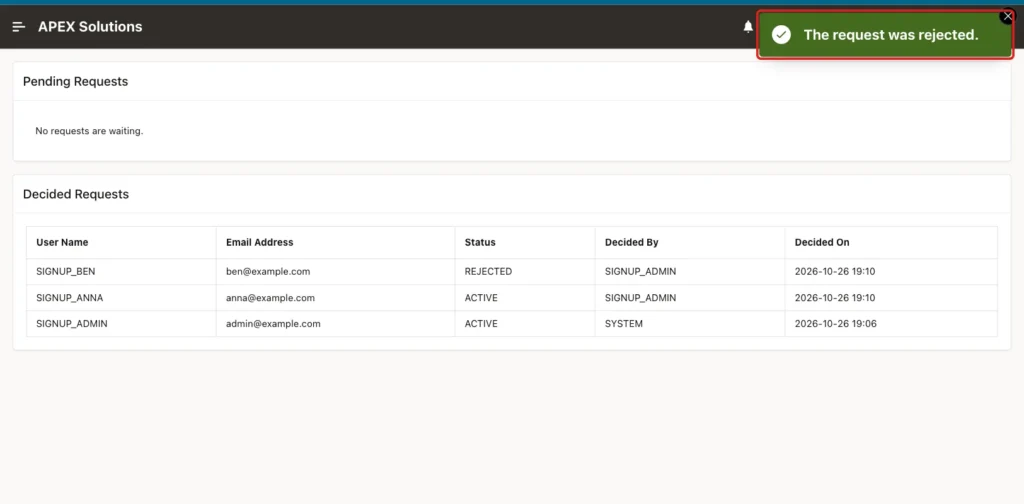Select the SIGNUP_BEN user name cell
This screenshot has width=1024, height=504.
121,272
